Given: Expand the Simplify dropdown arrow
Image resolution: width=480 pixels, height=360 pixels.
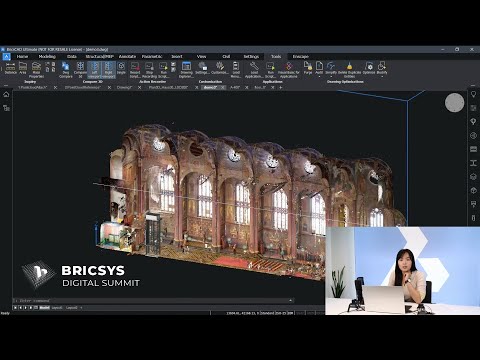Looking at the screenshot, I should [331, 77].
